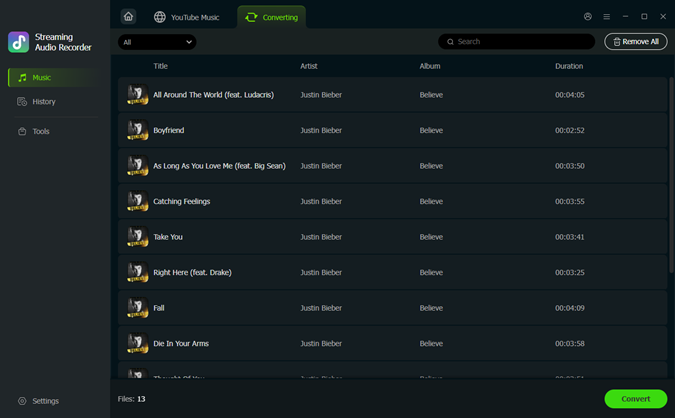The width and height of the screenshot is (675, 418).
Task: Open Settings in the sidebar
Action: click(x=38, y=401)
